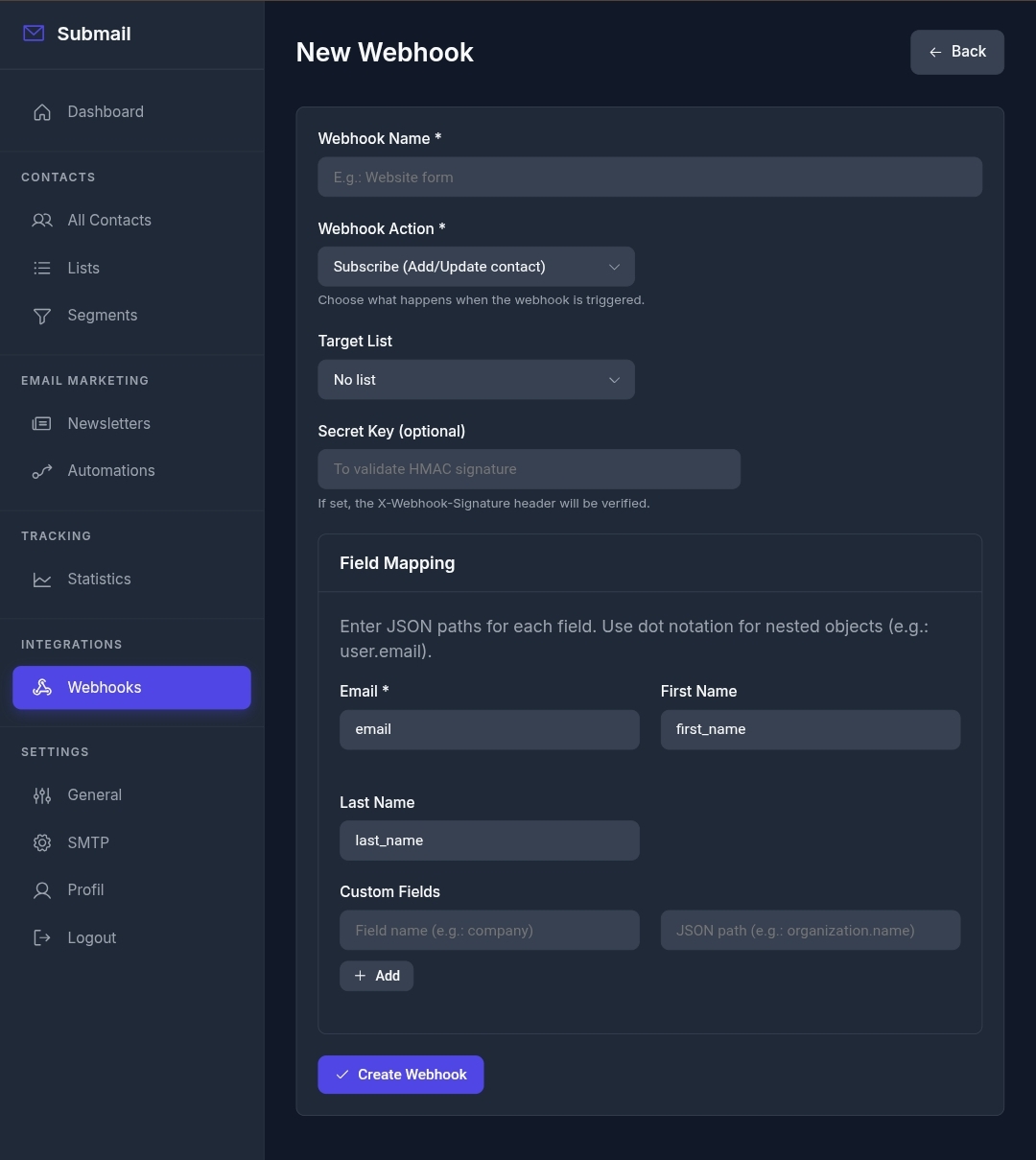This screenshot has width=1036, height=1160.
Task: Click the EMAIL MARKETING section heading
Action: click(85, 381)
